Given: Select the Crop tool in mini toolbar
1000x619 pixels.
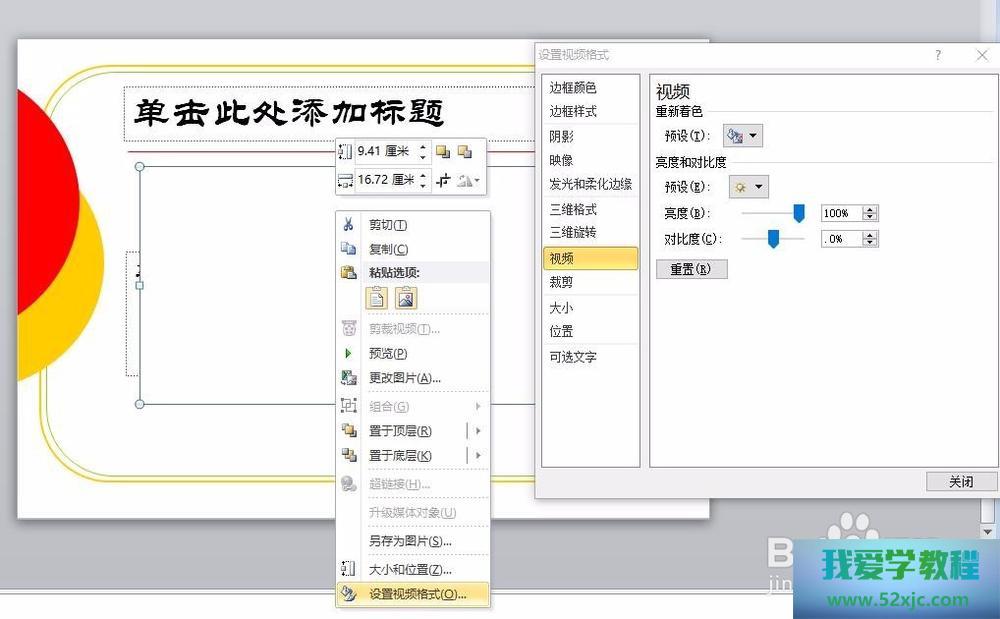Looking at the screenshot, I should pos(443,180).
